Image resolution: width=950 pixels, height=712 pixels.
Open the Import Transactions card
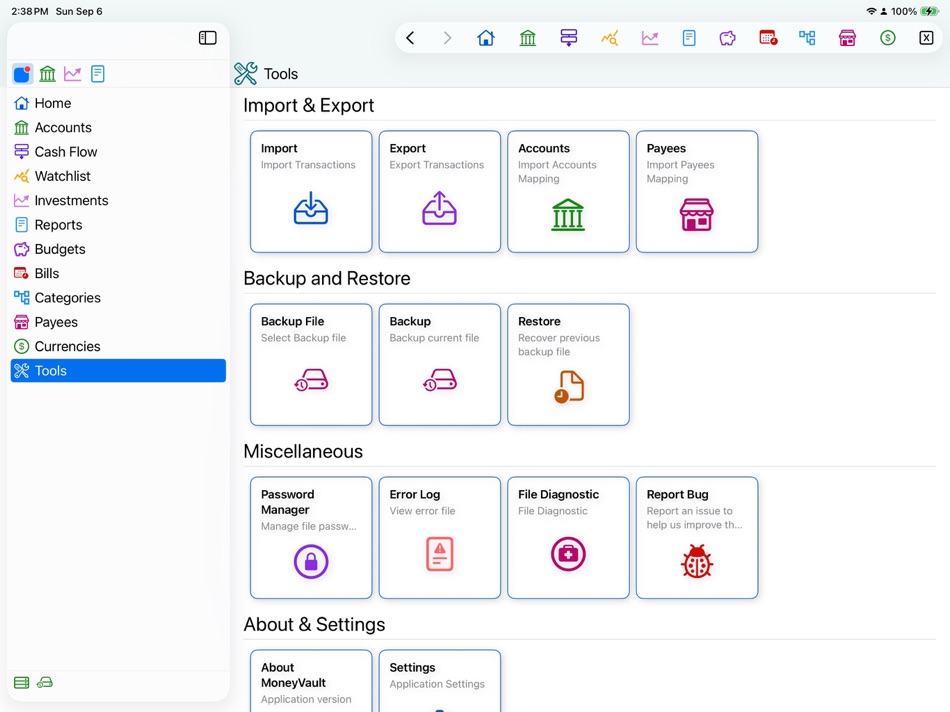pos(311,191)
